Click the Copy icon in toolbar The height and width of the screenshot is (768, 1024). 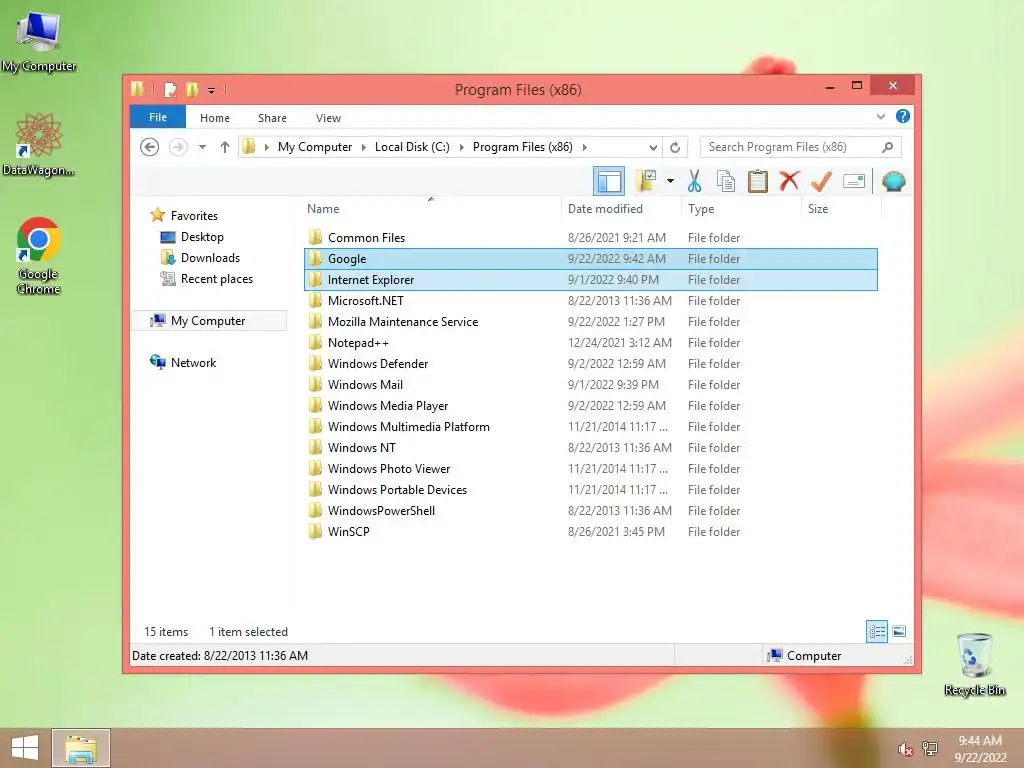pyautogui.click(x=726, y=181)
